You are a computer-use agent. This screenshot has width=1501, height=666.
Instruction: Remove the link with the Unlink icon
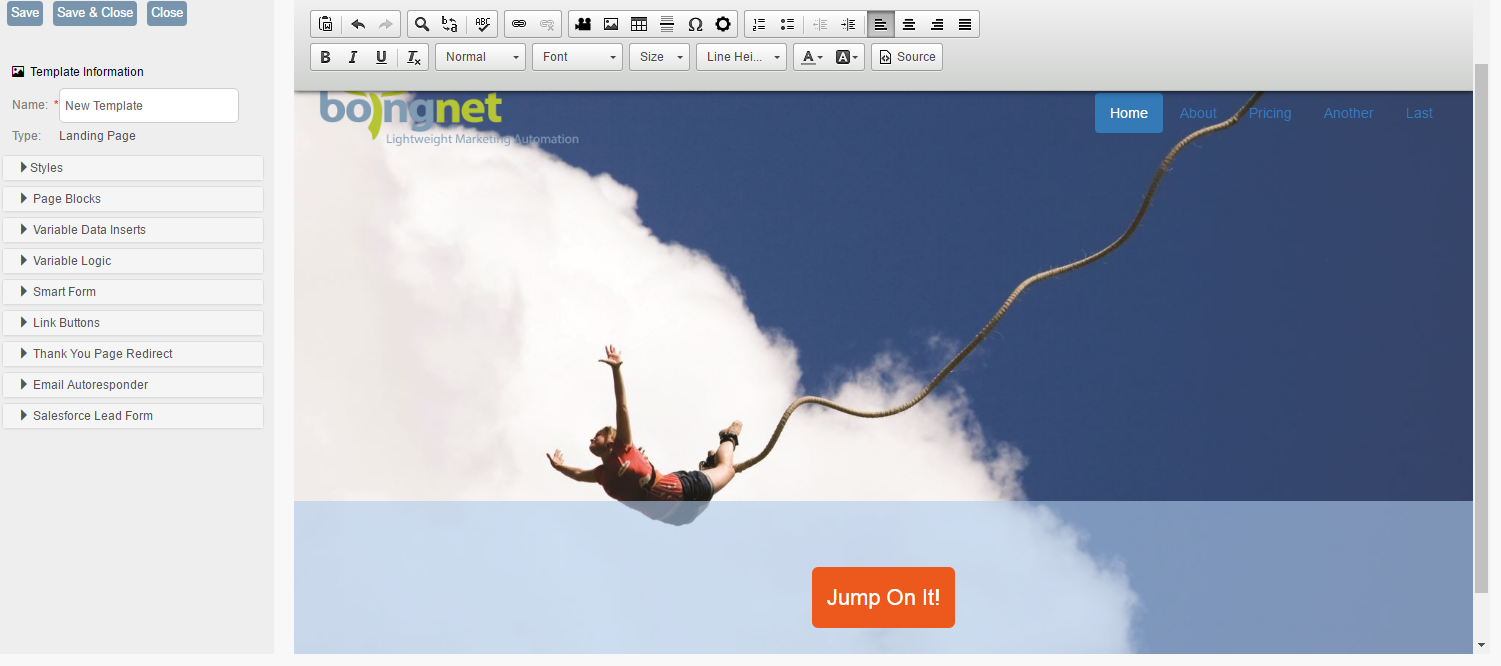point(547,24)
